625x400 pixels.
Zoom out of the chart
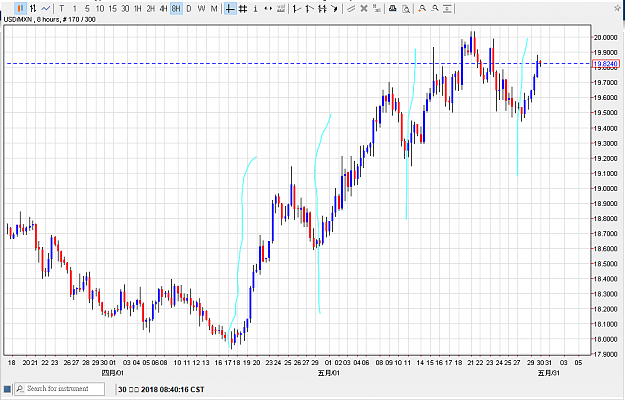[x=435, y=9]
